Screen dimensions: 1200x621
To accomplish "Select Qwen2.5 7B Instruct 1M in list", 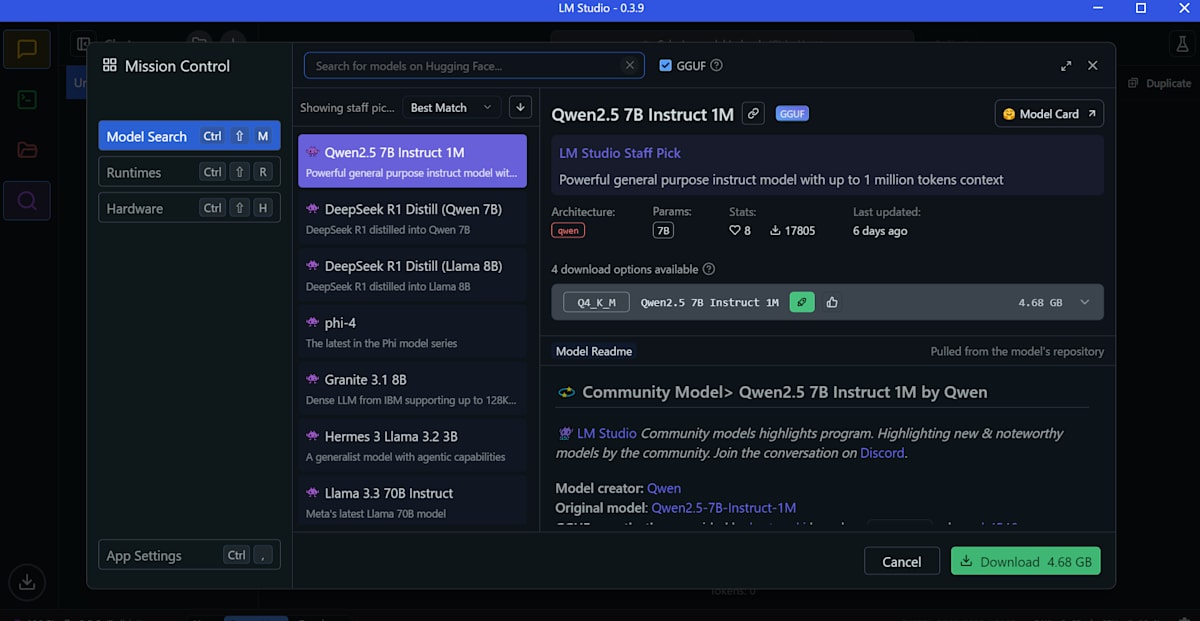I will tap(412, 161).
